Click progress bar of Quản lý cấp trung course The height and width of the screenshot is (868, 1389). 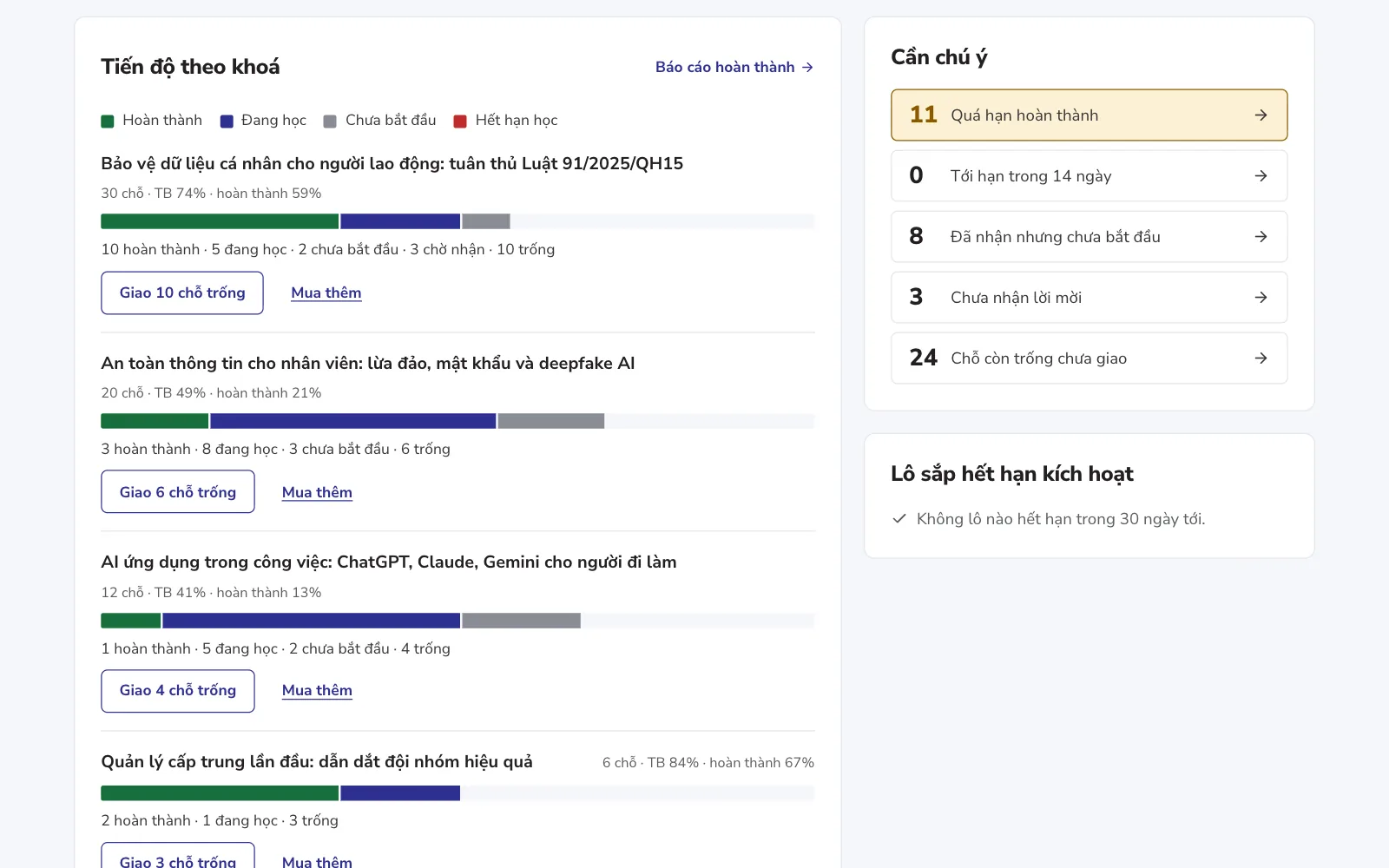click(458, 793)
